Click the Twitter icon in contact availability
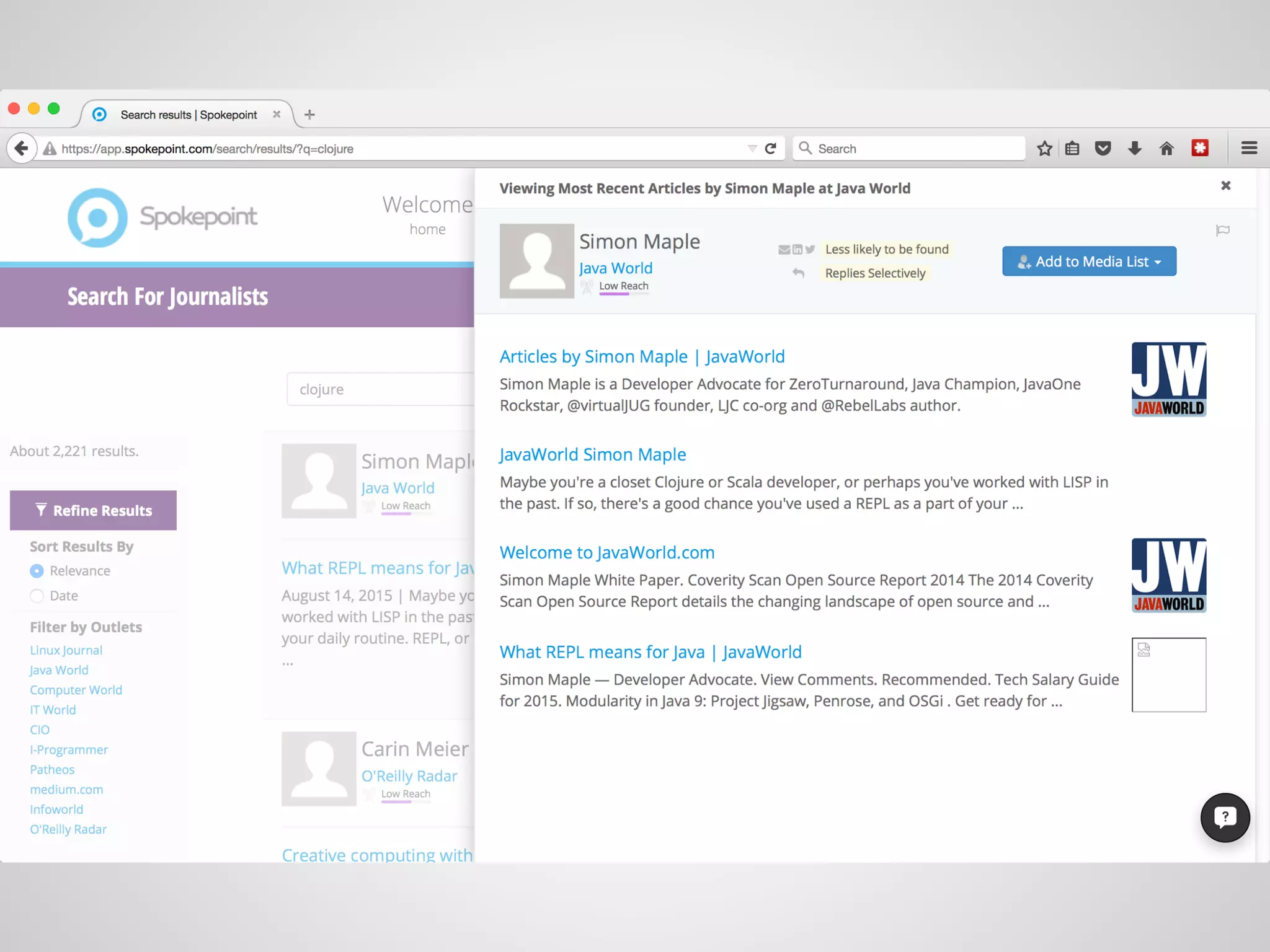 point(810,249)
